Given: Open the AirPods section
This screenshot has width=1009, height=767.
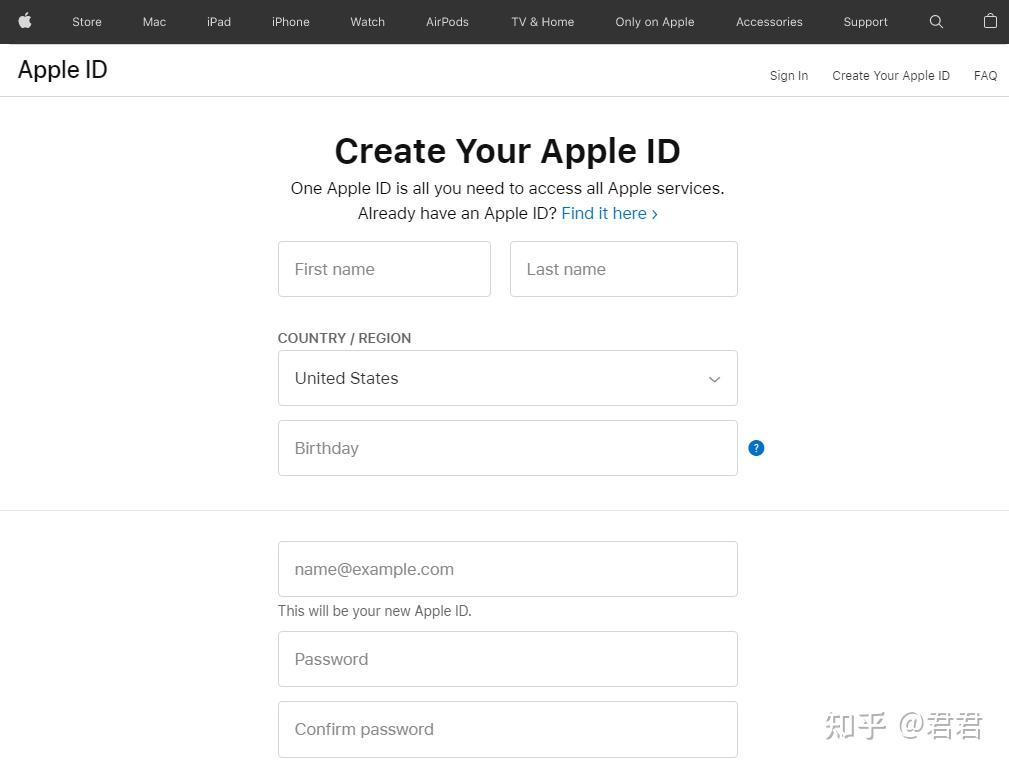Looking at the screenshot, I should click(x=446, y=21).
